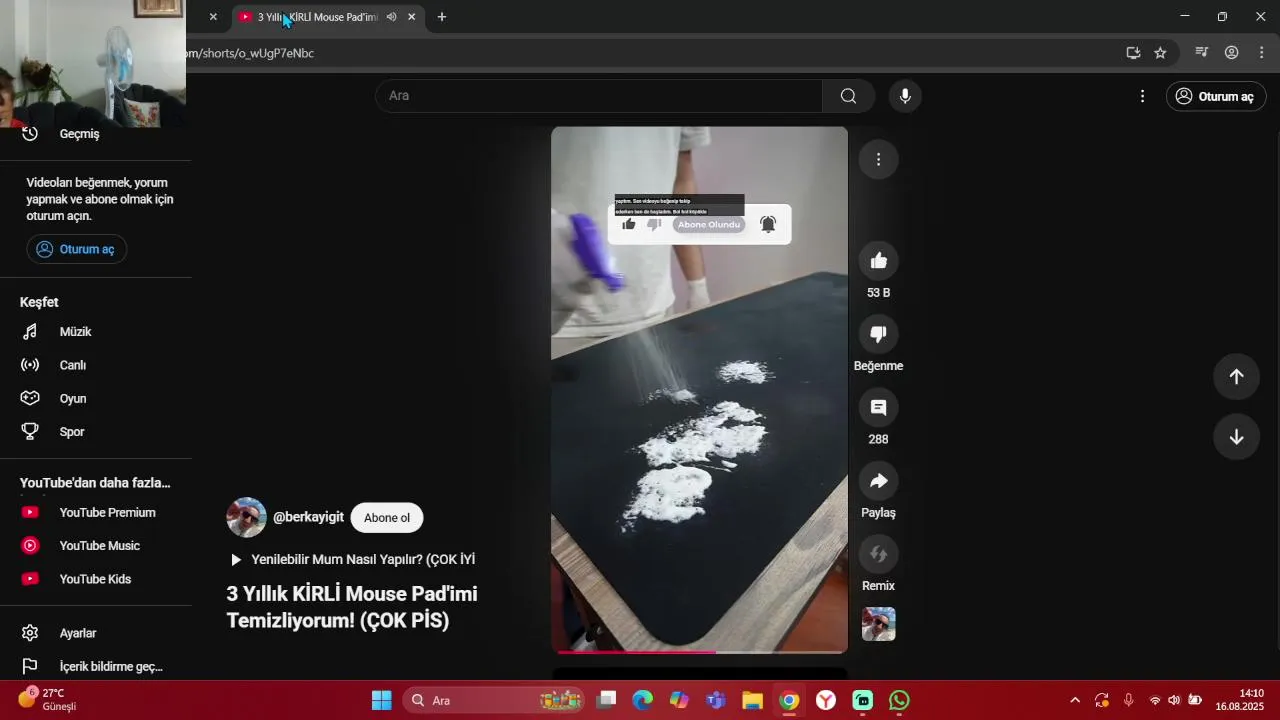Image resolution: width=1280 pixels, height=720 pixels.
Task: Open Windows Start menu
Action: [382, 700]
